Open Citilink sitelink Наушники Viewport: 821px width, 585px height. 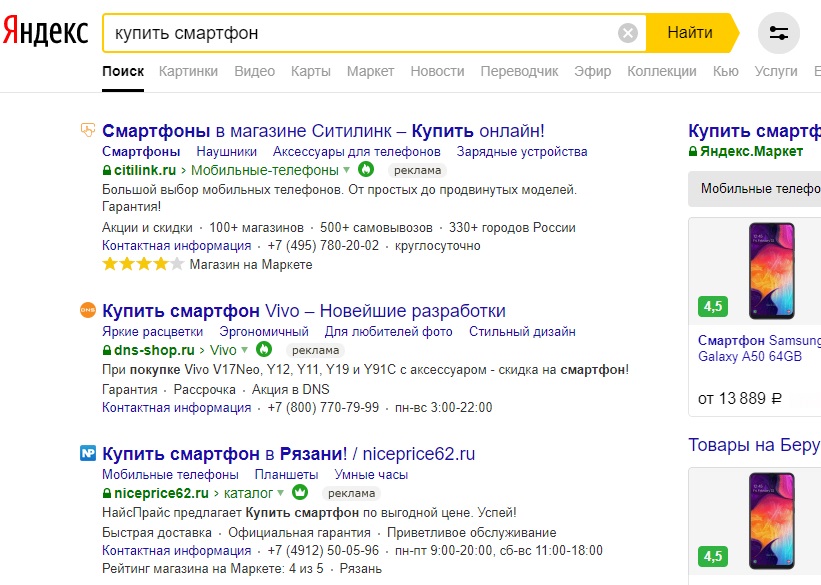(x=226, y=151)
